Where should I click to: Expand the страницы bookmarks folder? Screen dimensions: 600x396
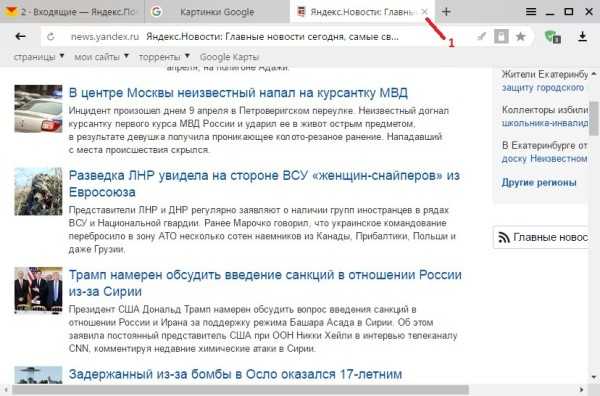[x=39, y=57]
